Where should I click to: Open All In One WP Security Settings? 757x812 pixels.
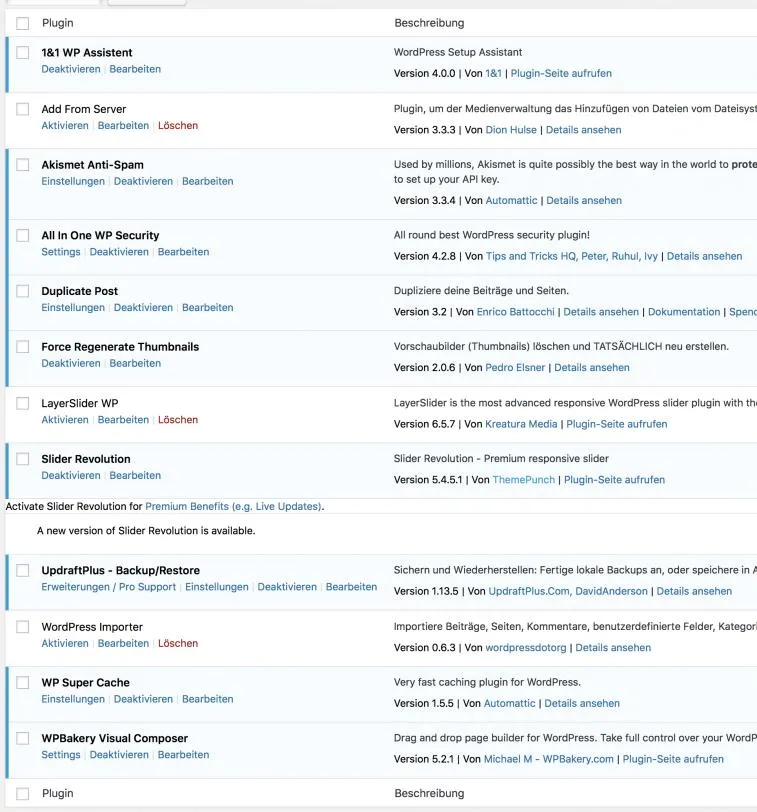coord(61,252)
